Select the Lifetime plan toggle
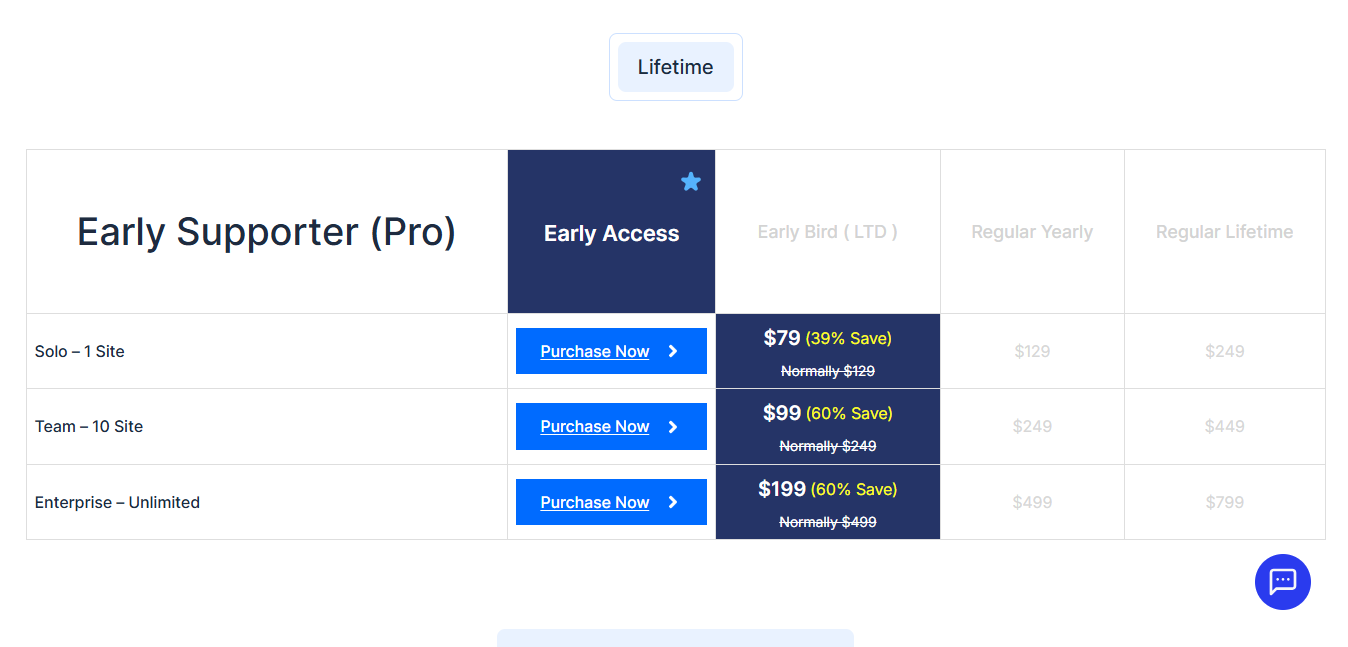This screenshot has height=647, width=1348. (x=675, y=66)
